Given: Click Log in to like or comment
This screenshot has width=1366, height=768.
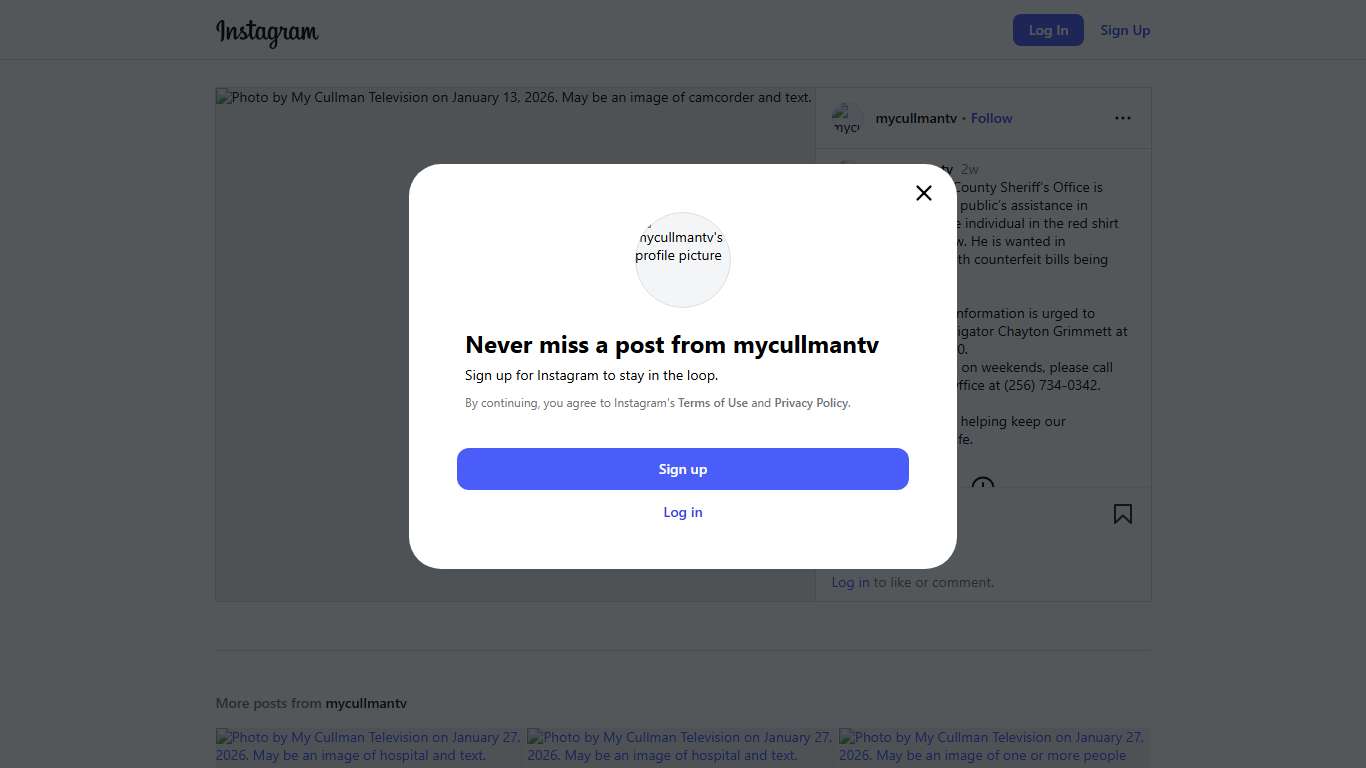Looking at the screenshot, I should (x=850, y=582).
